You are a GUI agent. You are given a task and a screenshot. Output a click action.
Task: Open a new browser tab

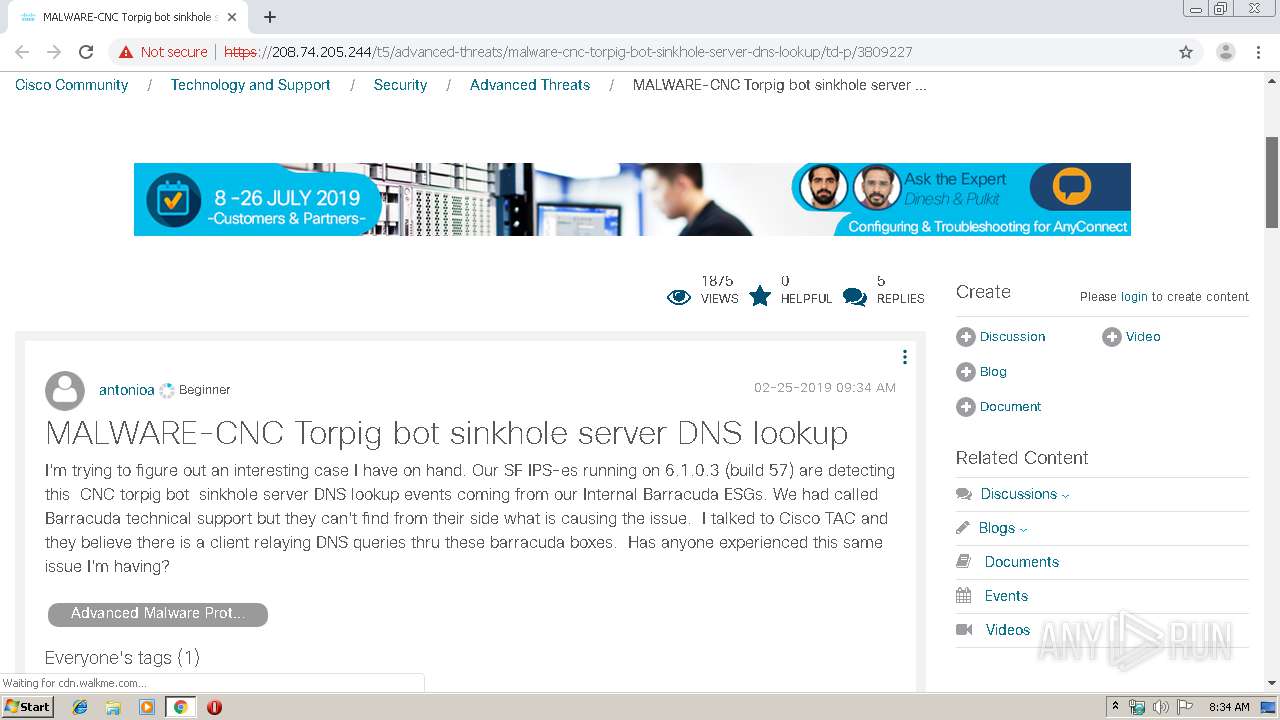(270, 17)
